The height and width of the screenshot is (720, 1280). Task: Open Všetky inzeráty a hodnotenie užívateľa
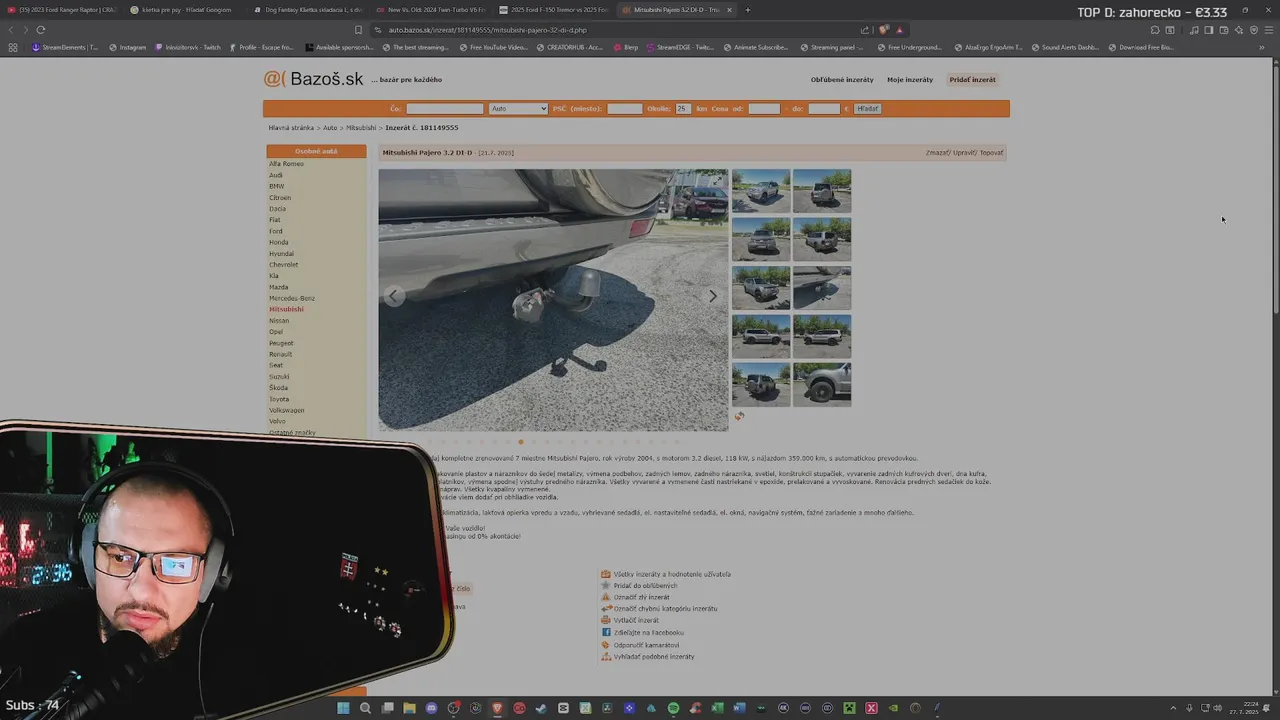click(672, 574)
